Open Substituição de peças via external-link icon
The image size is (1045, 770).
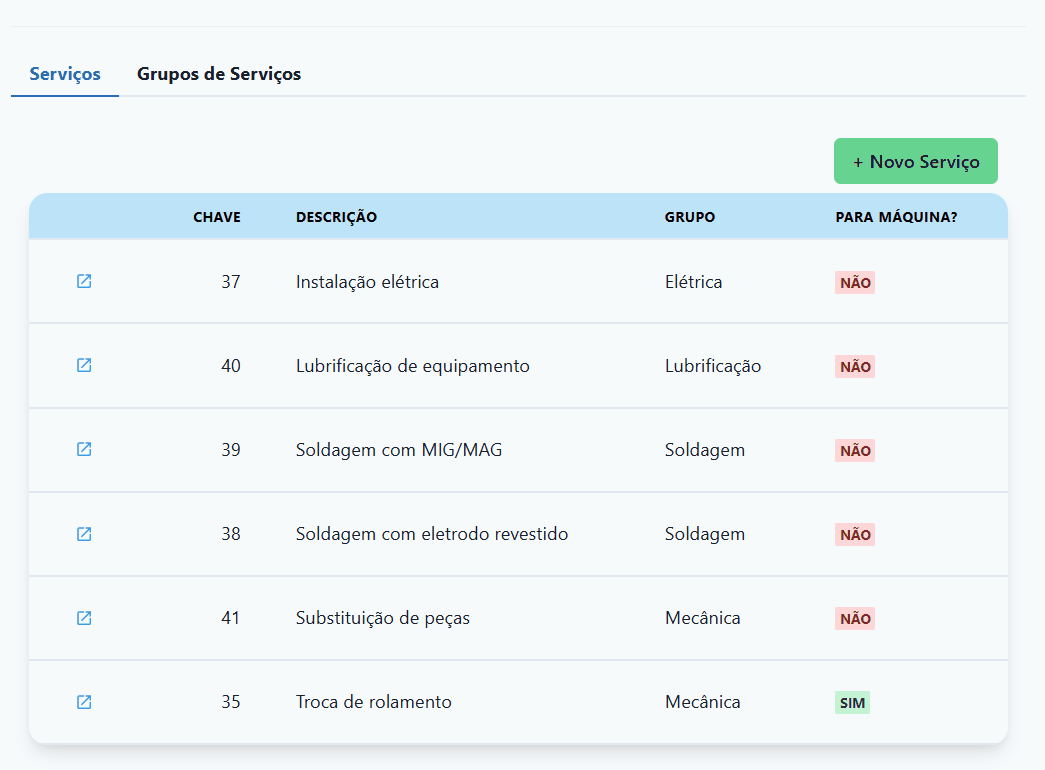click(x=84, y=618)
